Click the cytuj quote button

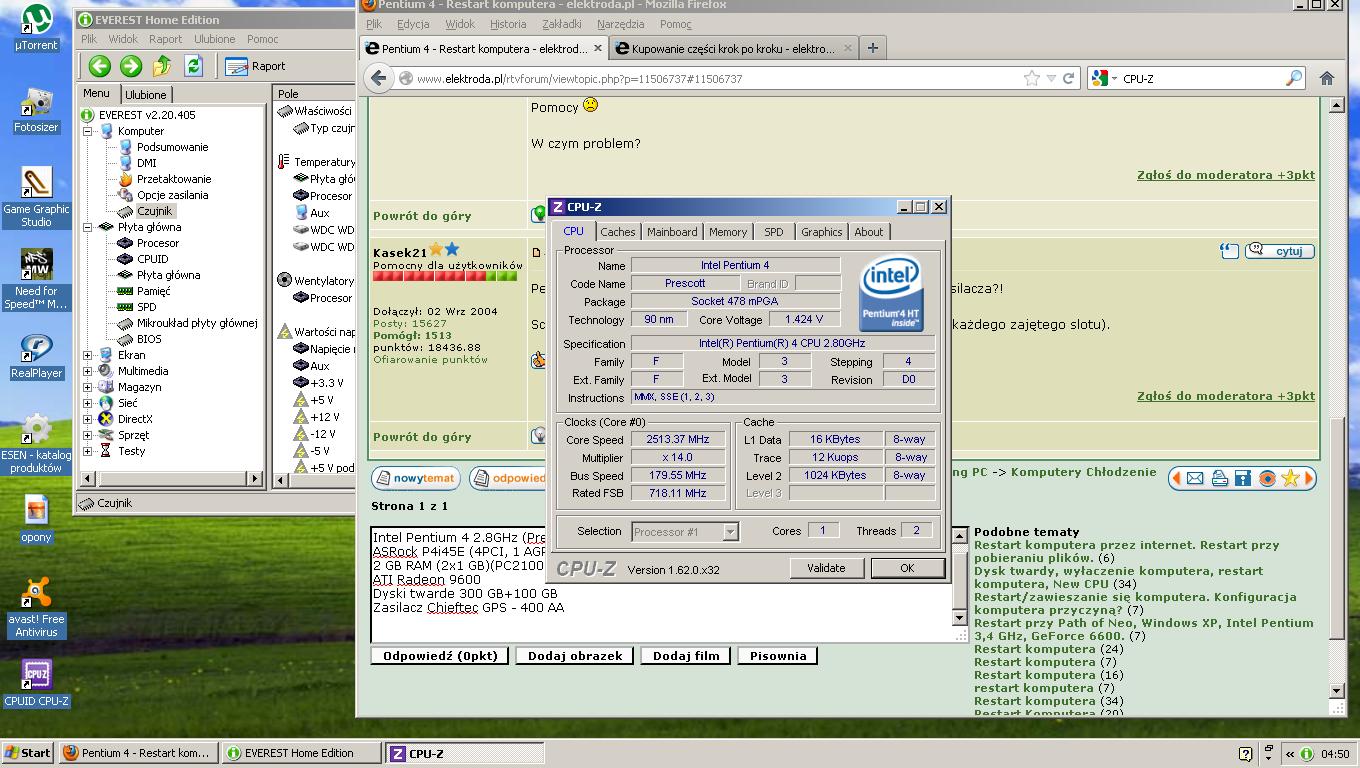point(1280,251)
